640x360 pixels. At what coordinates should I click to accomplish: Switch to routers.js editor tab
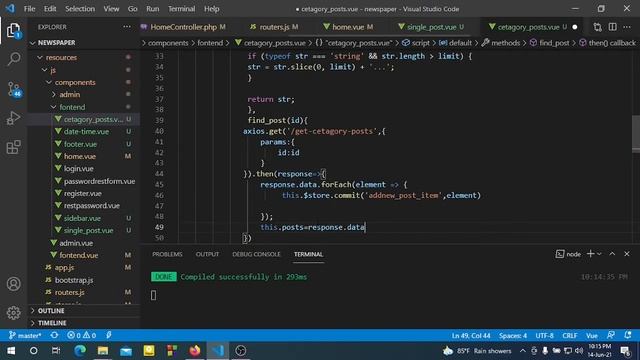pyautogui.click(x=274, y=27)
